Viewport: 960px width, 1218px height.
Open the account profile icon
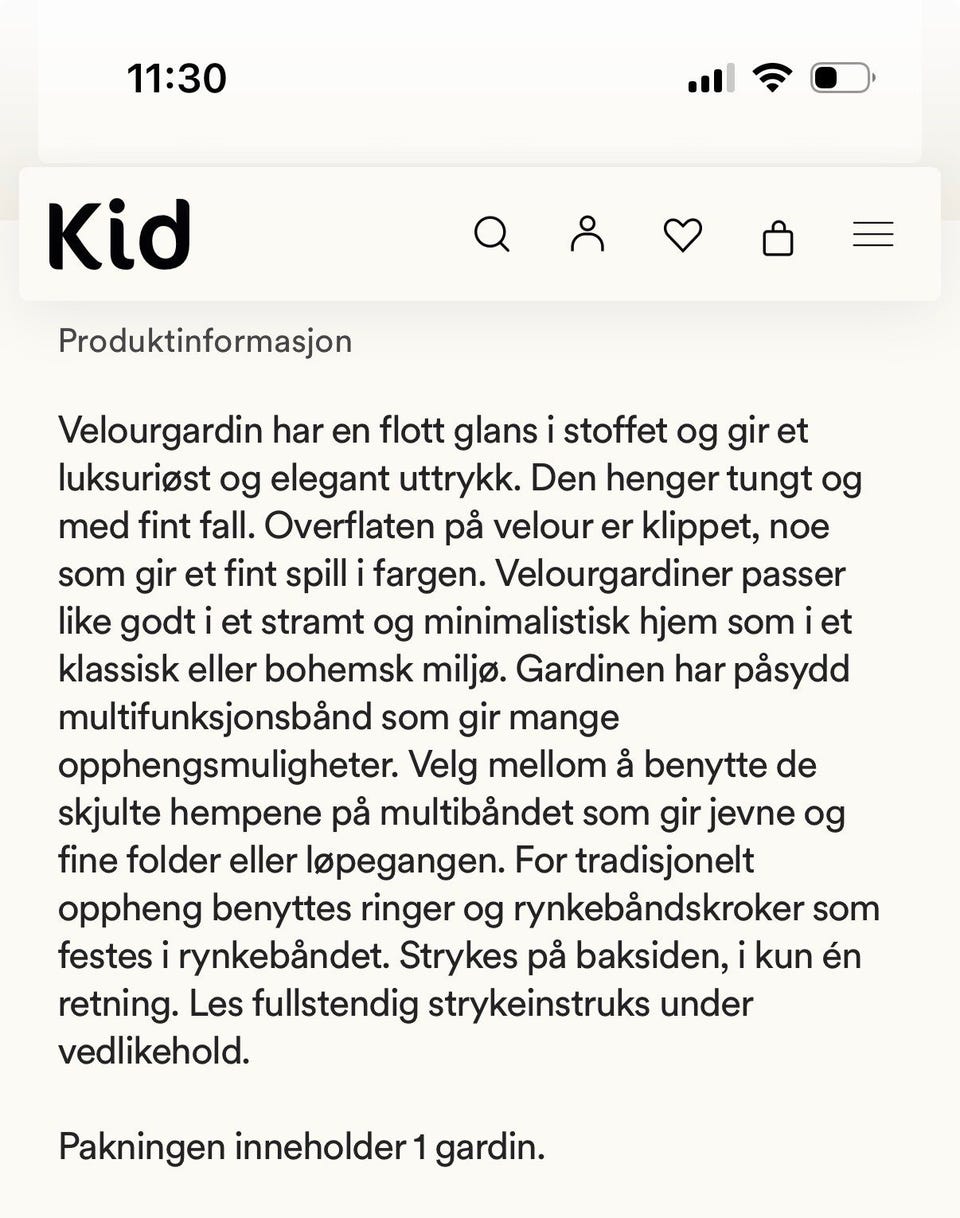587,234
